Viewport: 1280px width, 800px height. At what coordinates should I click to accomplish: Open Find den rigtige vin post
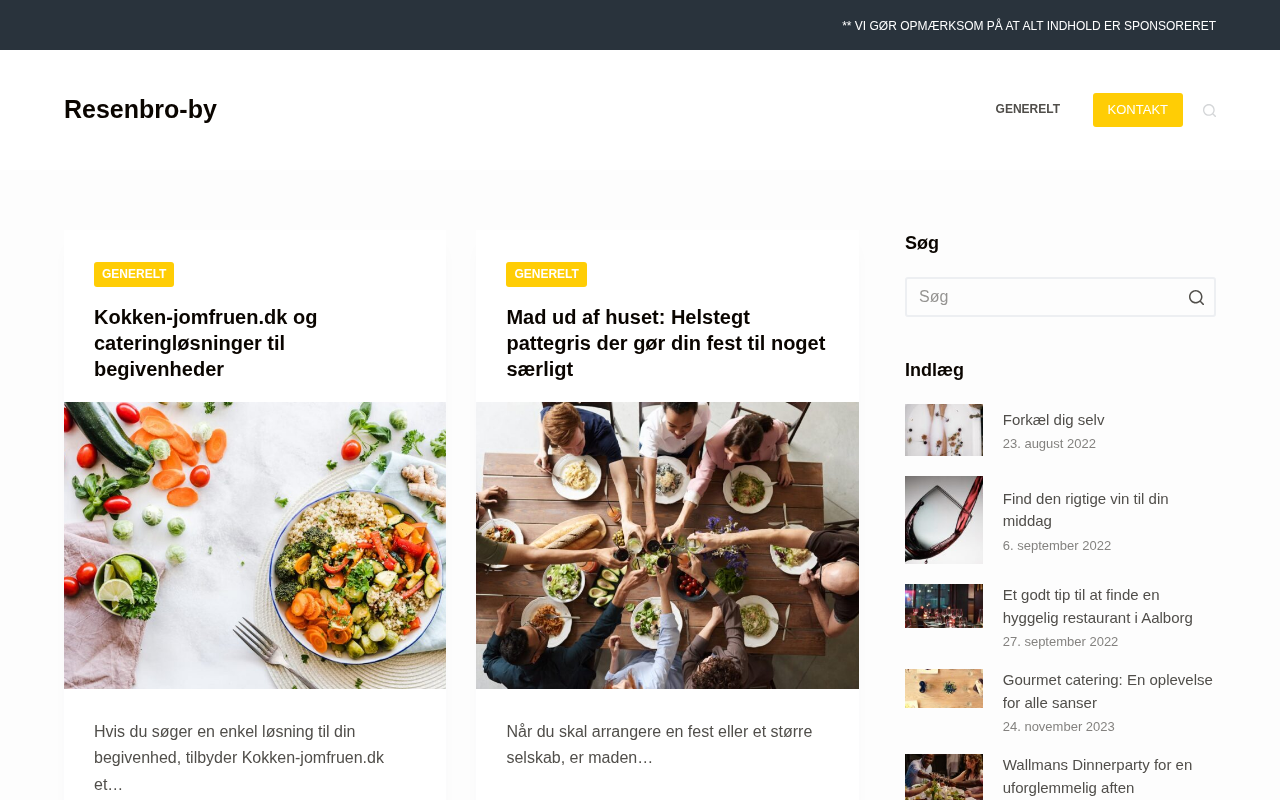point(1085,510)
